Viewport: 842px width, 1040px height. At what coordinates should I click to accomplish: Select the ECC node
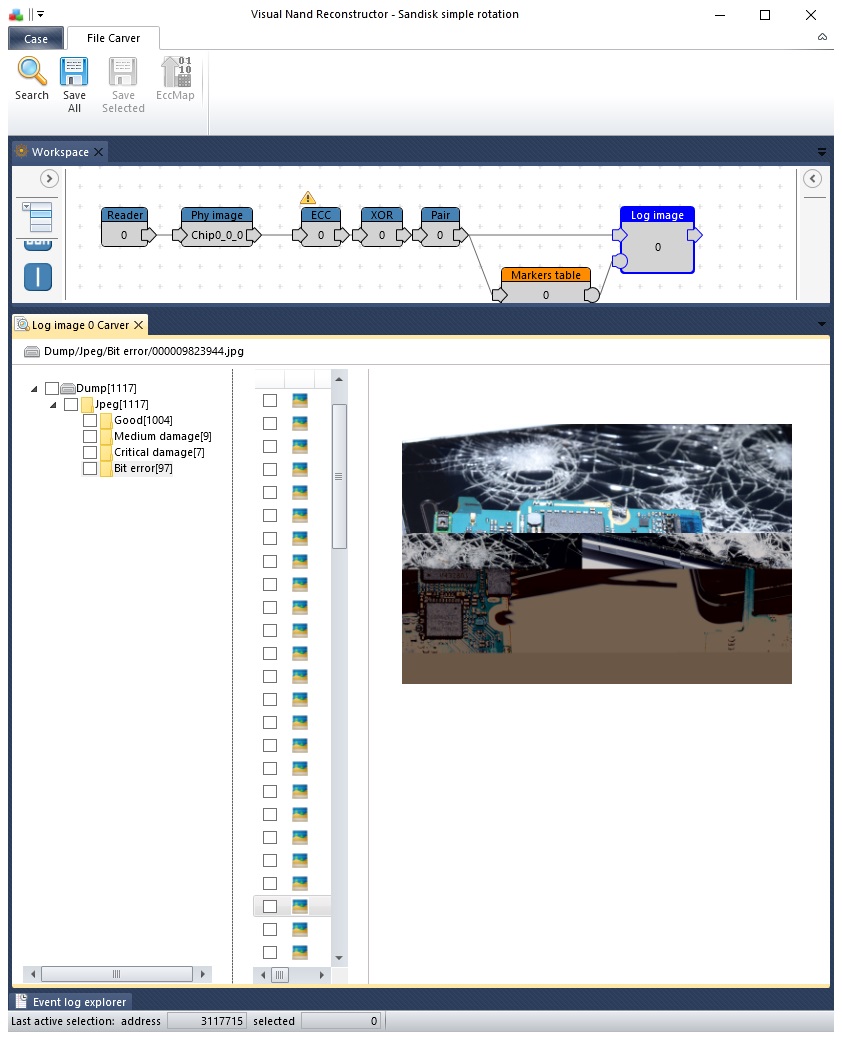320,227
